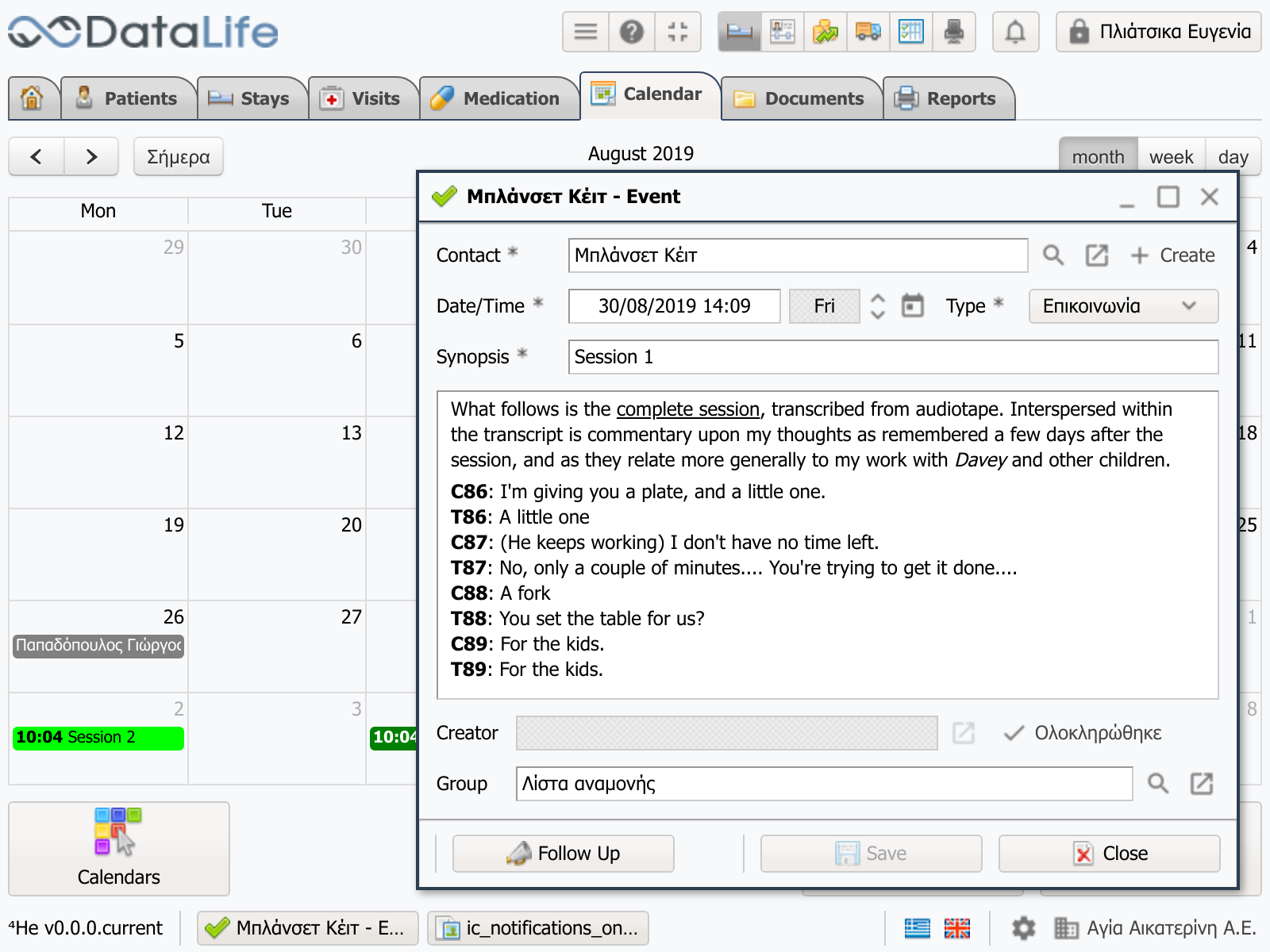This screenshot has height=952, width=1270.
Task: Adjust date with the up/down stepper arrows
Action: coord(877,306)
